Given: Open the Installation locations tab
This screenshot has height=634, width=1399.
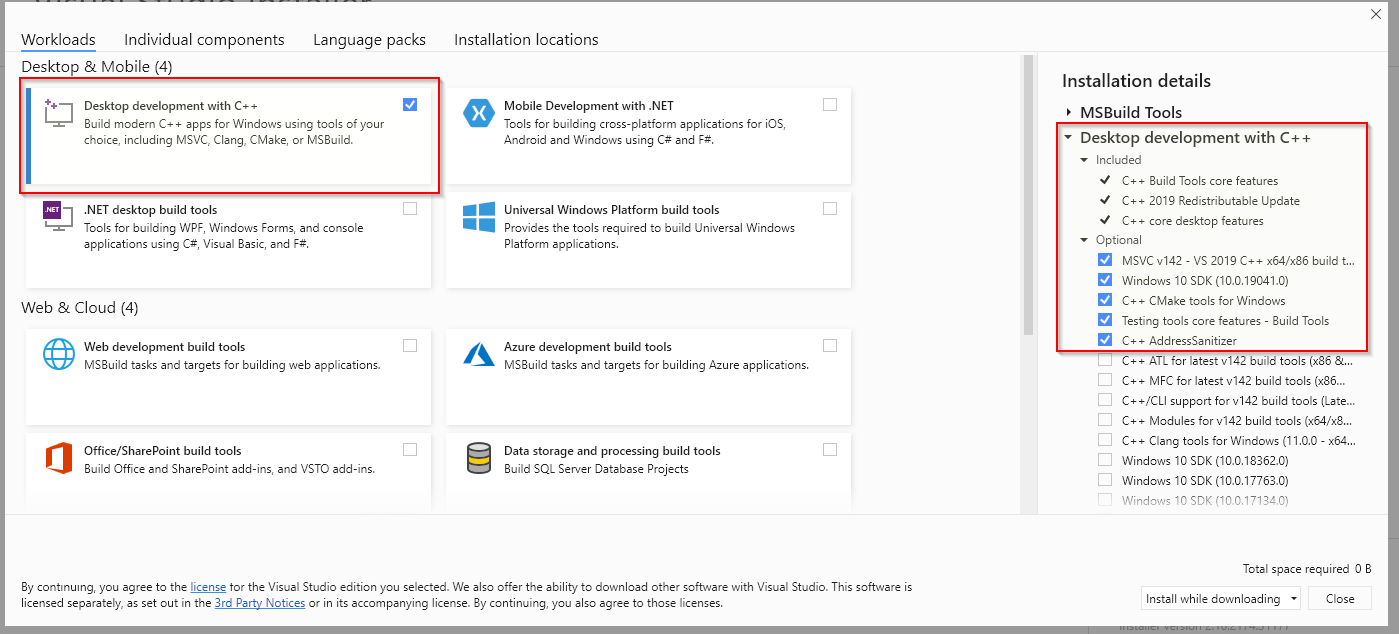Looking at the screenshot, I should pos(526,40).
